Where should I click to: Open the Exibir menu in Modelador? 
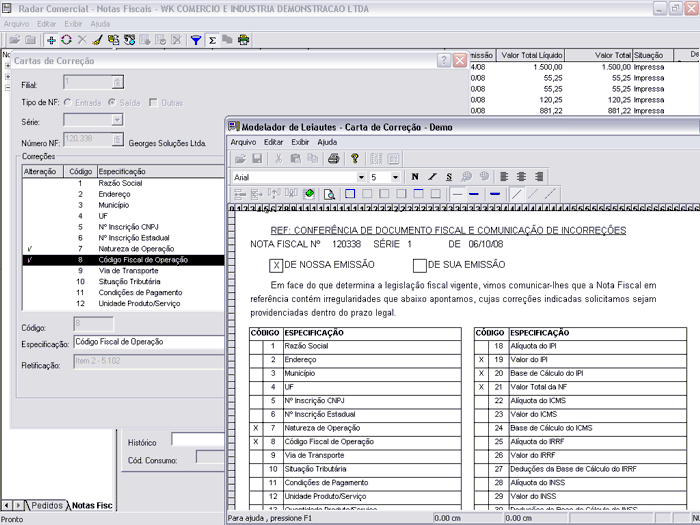click(x=300, y=142)
